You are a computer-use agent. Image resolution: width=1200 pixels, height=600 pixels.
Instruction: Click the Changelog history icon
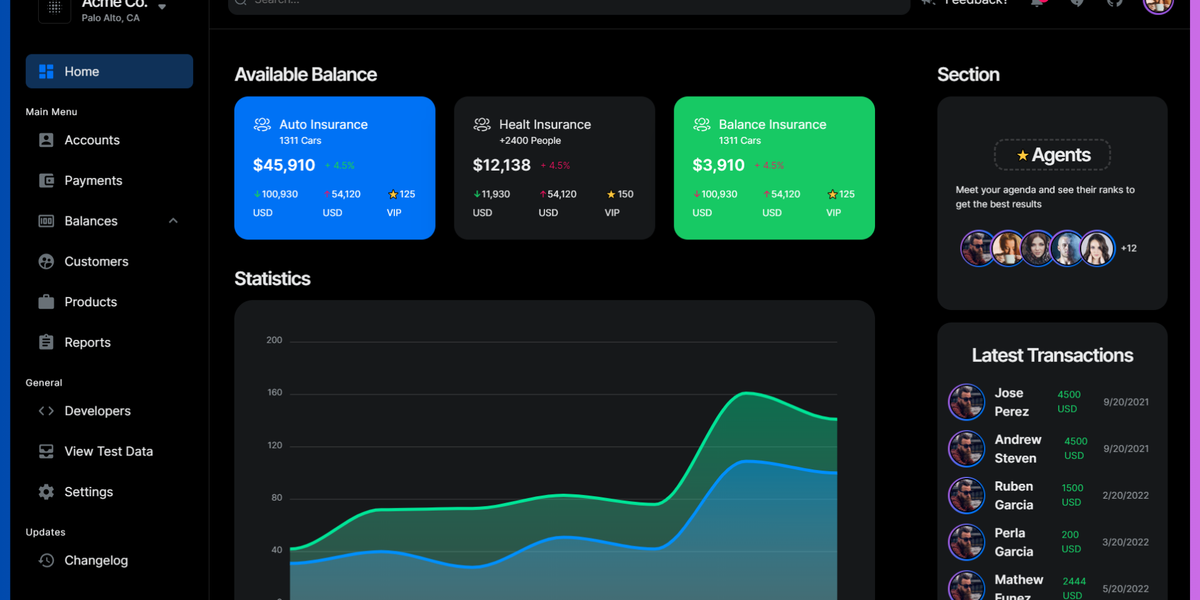point(46,560)
